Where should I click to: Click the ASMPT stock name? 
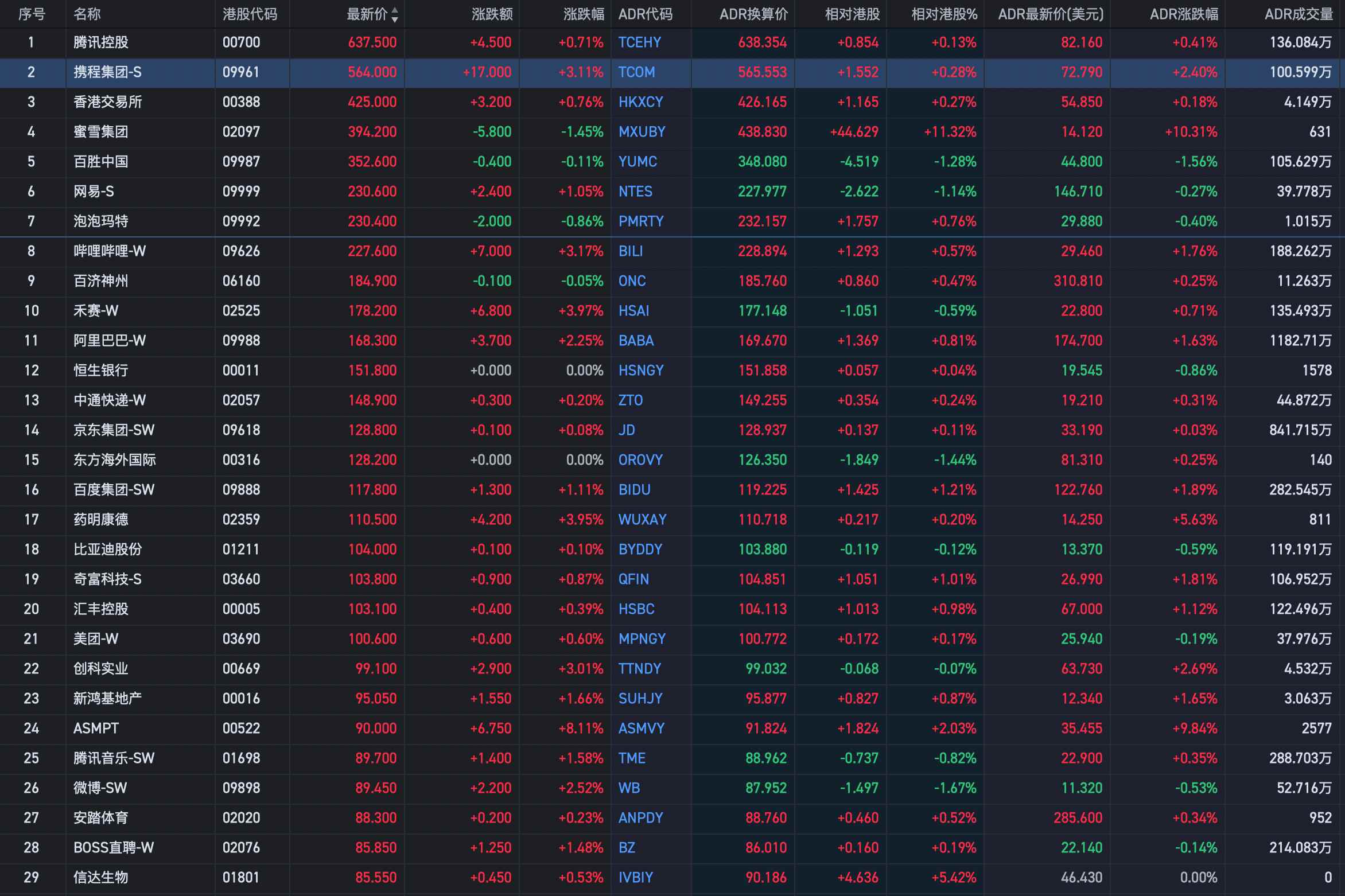click(96, 729)
